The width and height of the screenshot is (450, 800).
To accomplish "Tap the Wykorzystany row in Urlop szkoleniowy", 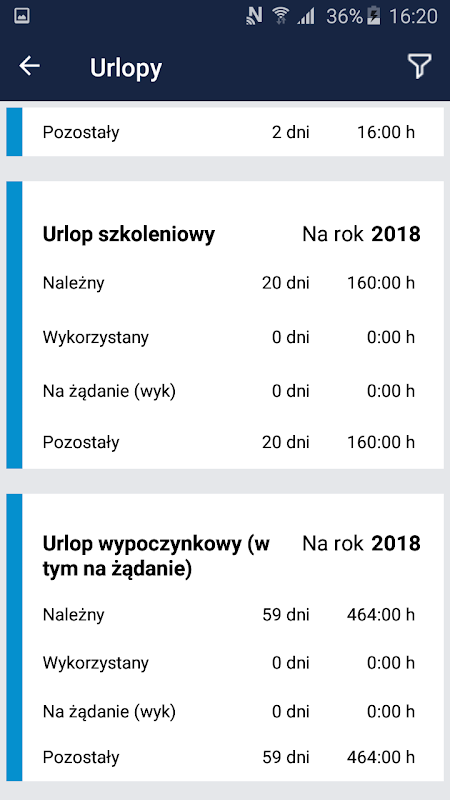I will point(233,337).
